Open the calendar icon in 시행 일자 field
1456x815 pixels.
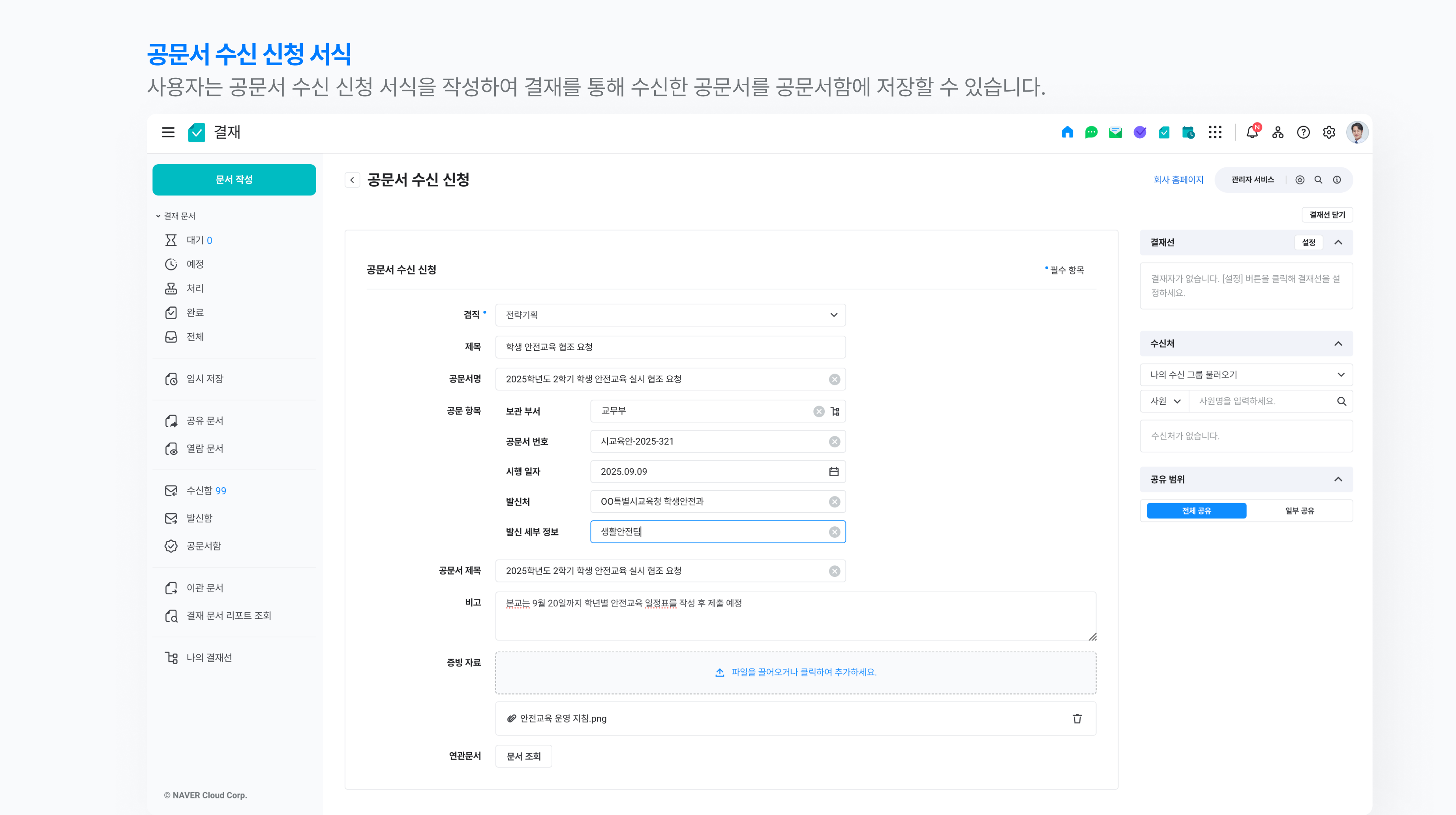[x=834, y=471]
